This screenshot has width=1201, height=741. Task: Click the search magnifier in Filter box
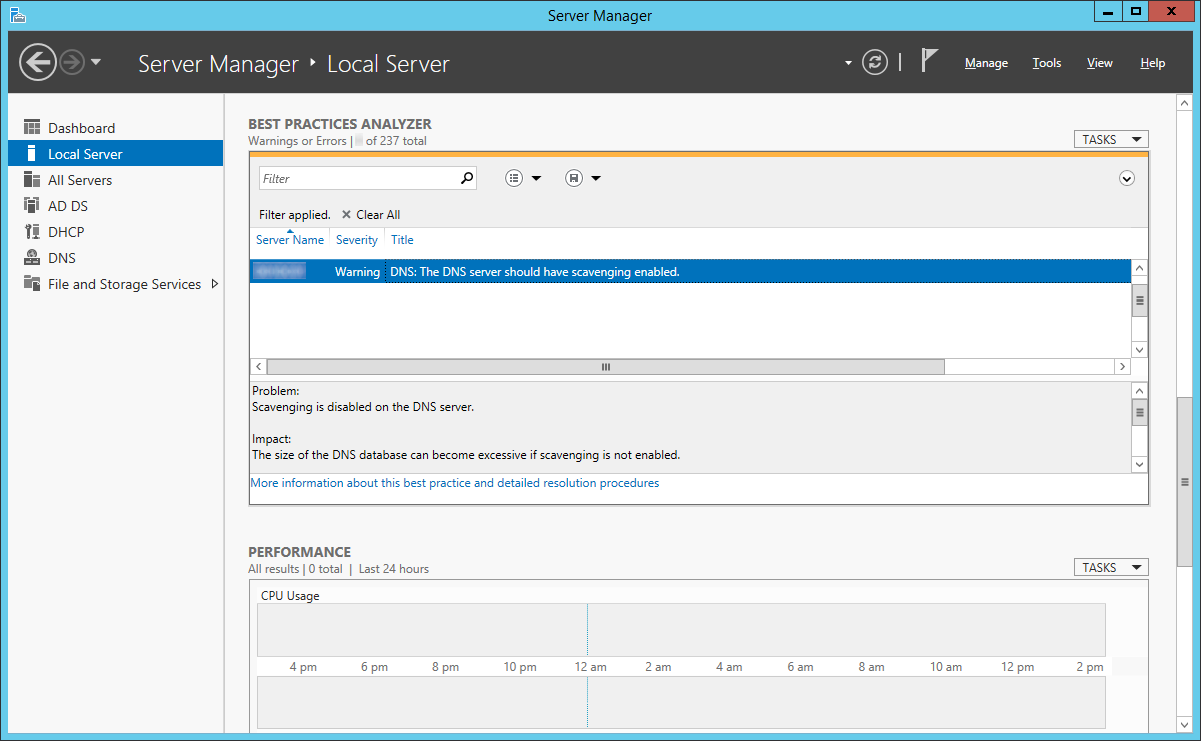pos(466,178)
